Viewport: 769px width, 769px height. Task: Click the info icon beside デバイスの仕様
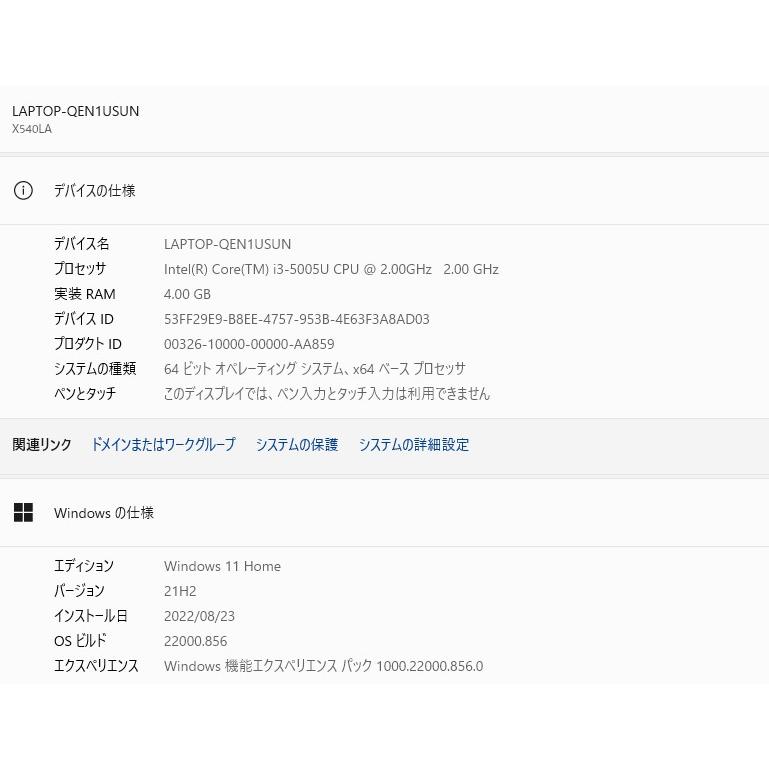pos(23,190)
